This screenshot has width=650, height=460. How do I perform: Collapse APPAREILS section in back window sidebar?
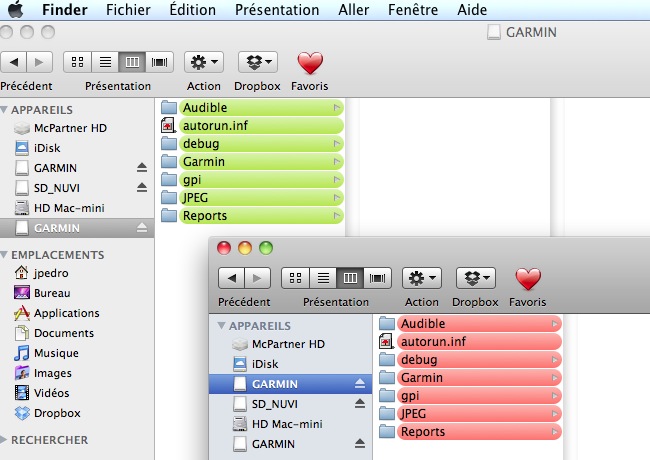click(4, 110)
